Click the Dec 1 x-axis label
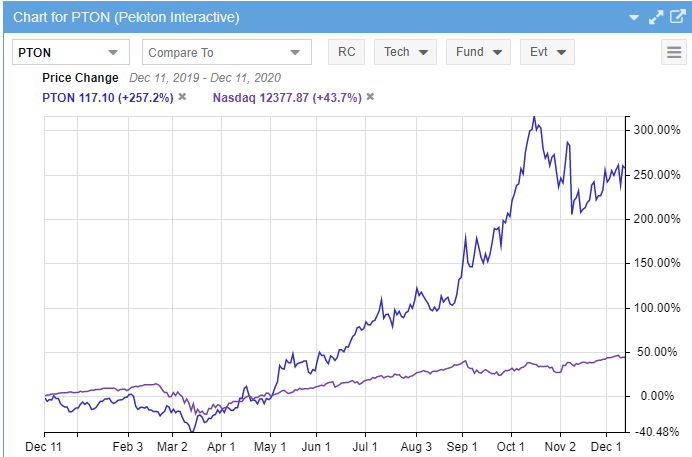 point(606,447)
